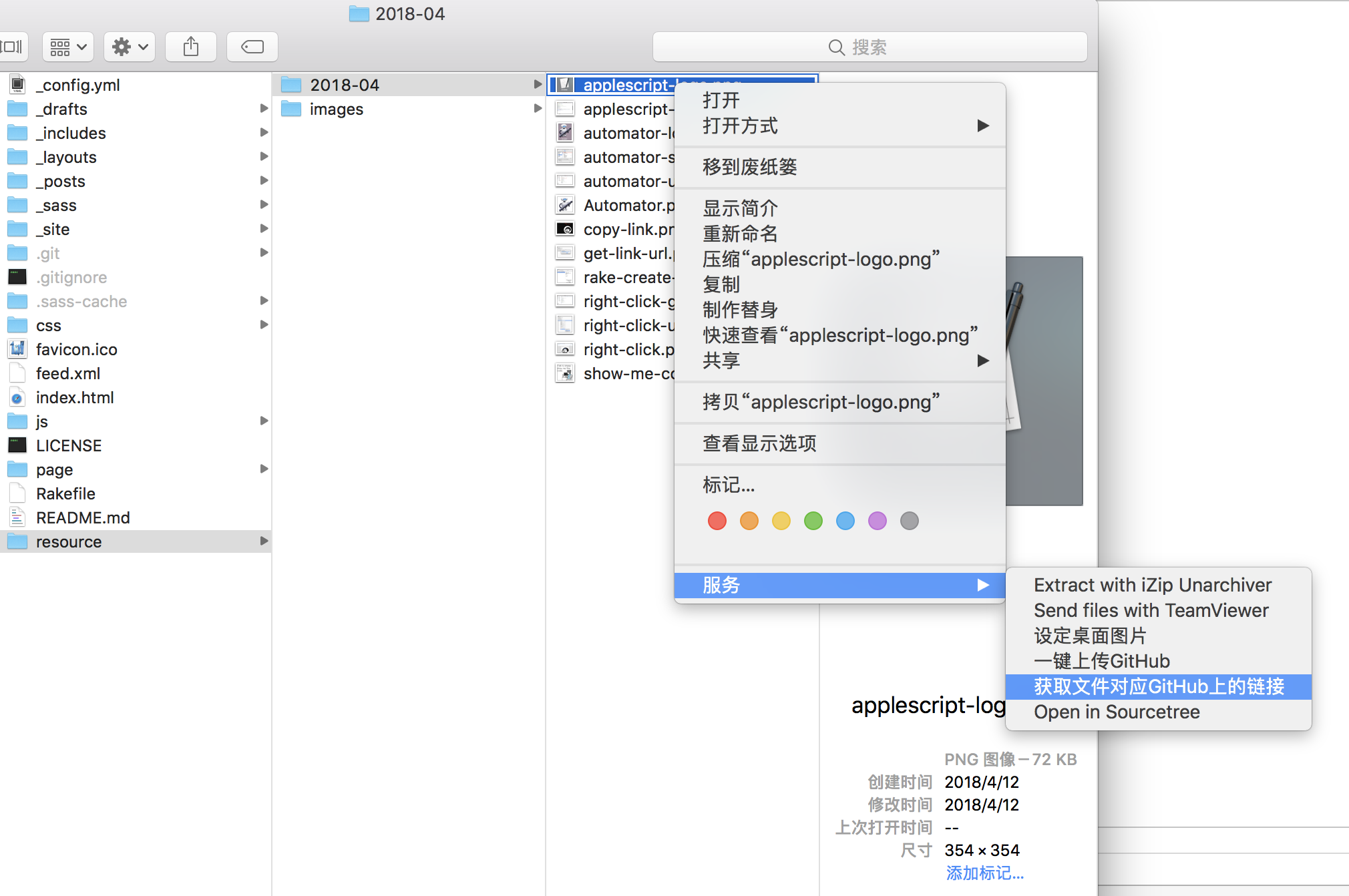
Task: Open the gear Action menu
Action: click(x=130, y=47)
